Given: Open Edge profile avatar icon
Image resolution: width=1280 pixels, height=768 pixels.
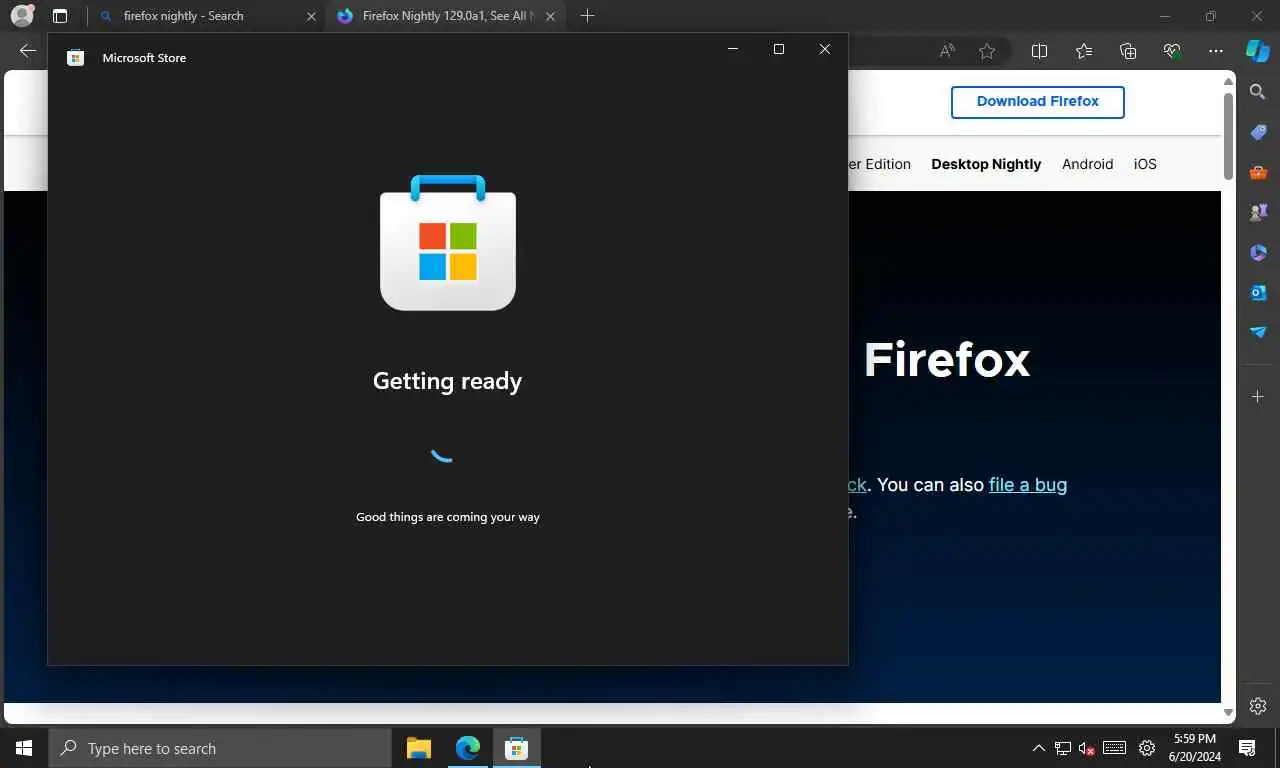Looking at the screenshot, I should click(22, 16).
